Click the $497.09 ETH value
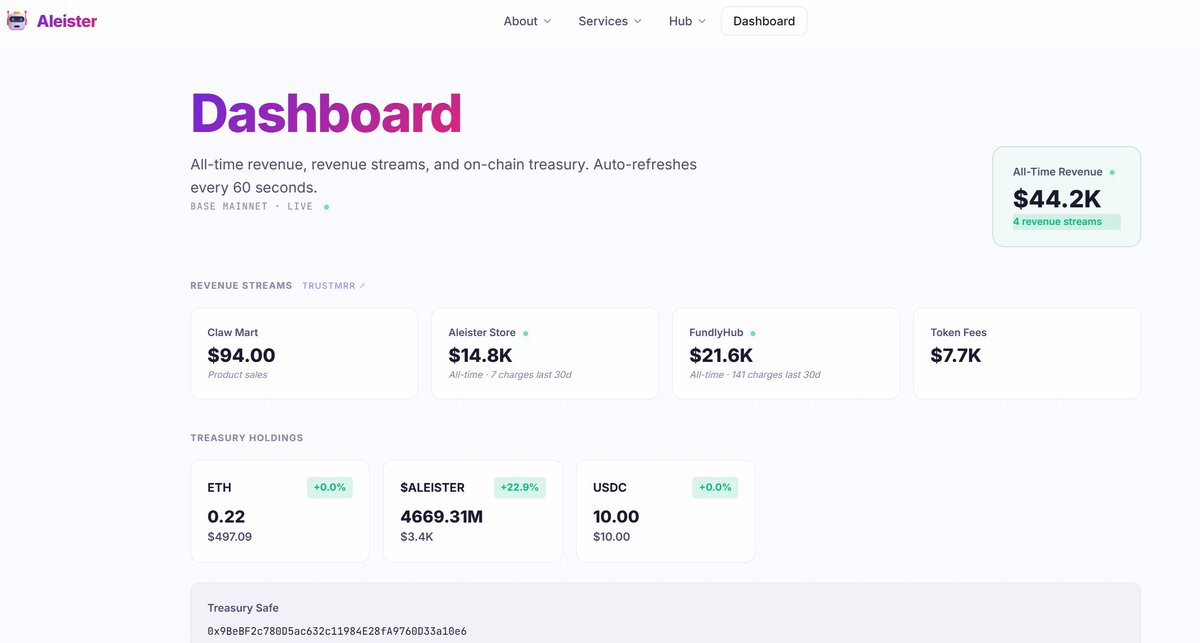 pos(230,537)
